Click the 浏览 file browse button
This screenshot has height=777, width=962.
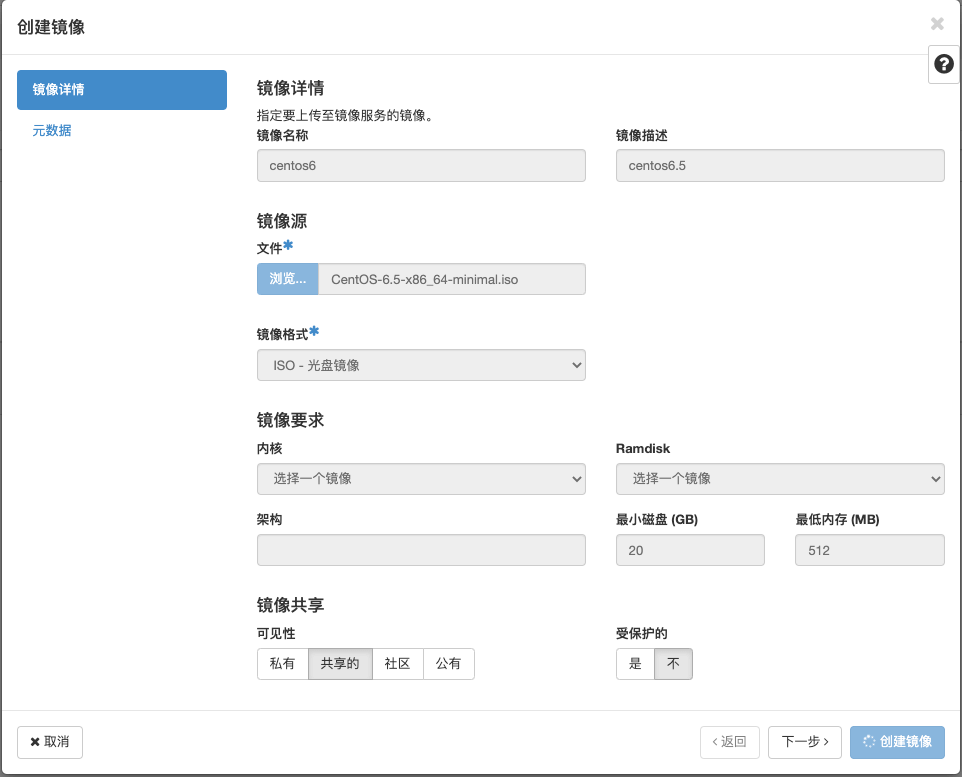pyautogui.click(x=288, y=279)
